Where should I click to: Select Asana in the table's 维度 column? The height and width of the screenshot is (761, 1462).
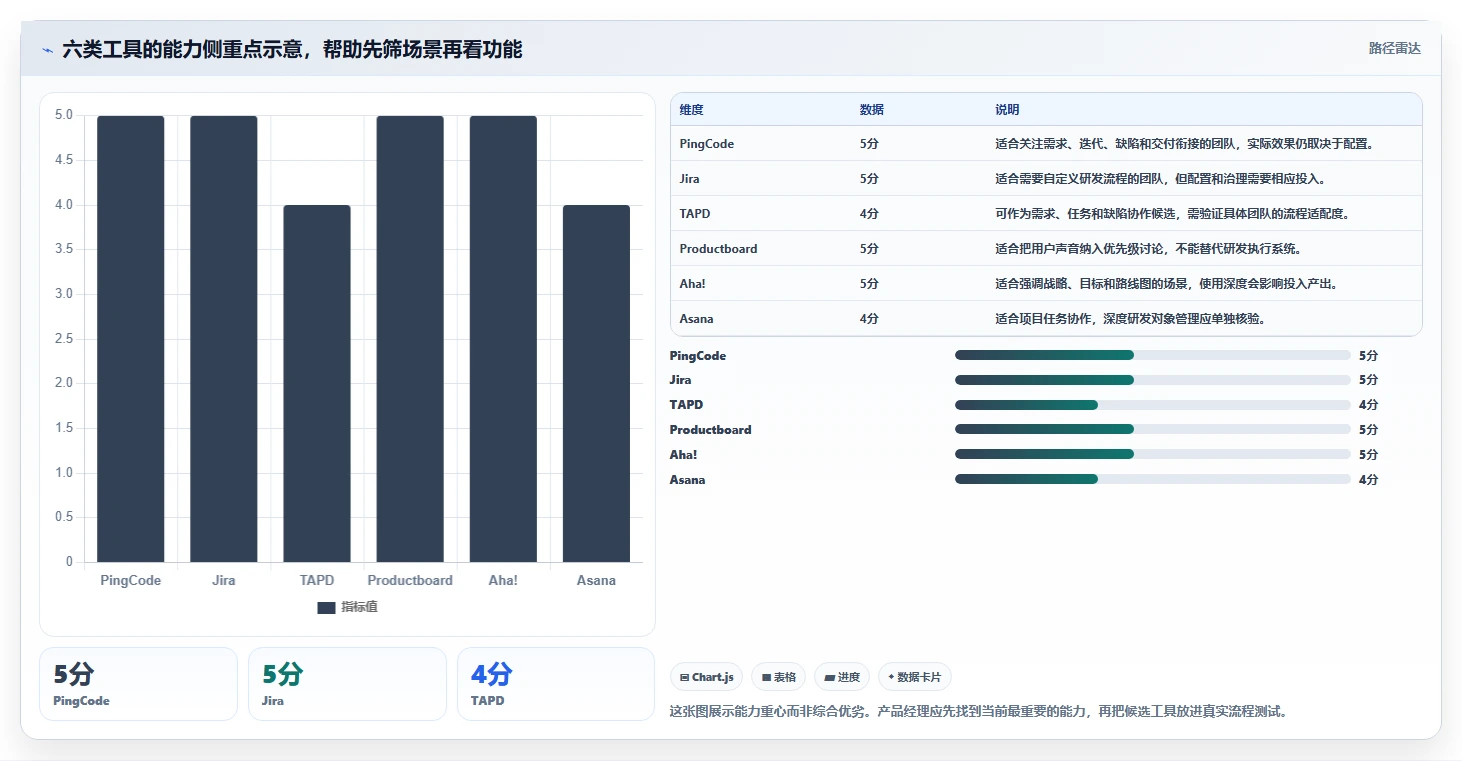tap(696, 319)
